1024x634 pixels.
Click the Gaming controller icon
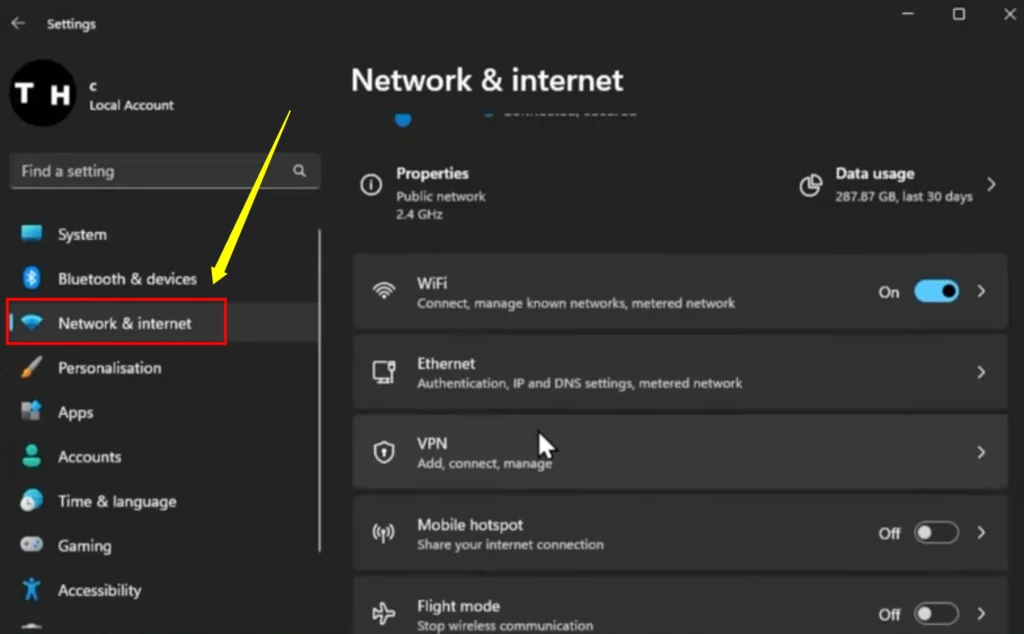[31, 545]
